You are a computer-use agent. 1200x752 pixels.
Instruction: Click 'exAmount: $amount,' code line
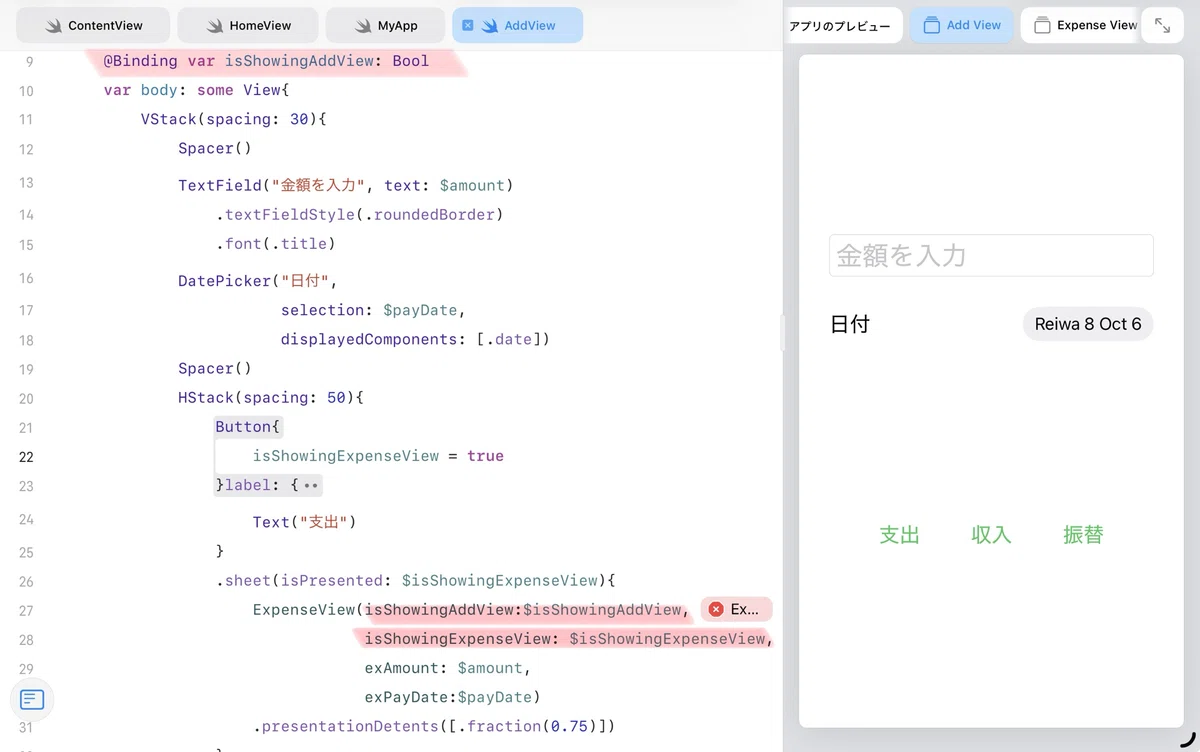pos(448,667)
